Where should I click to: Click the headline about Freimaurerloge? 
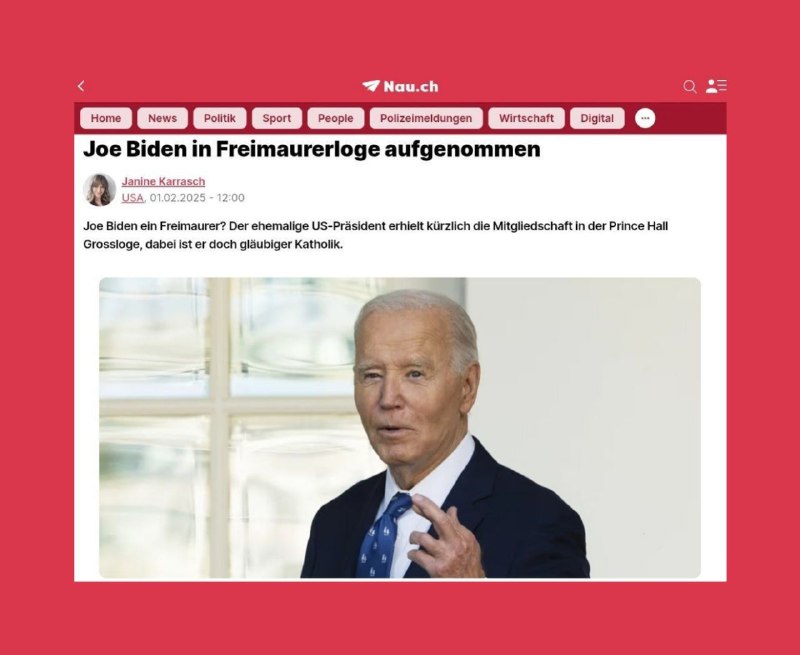point(312,149)
